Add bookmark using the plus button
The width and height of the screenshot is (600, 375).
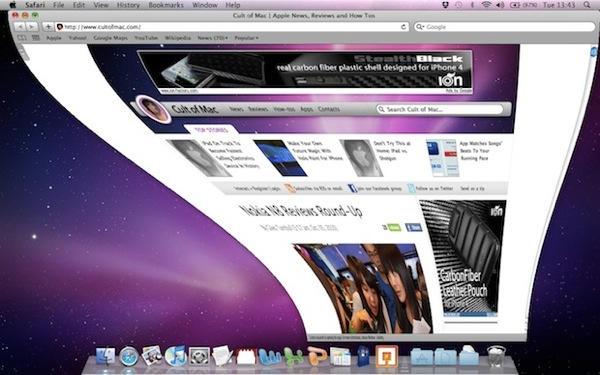coord(48,27)
